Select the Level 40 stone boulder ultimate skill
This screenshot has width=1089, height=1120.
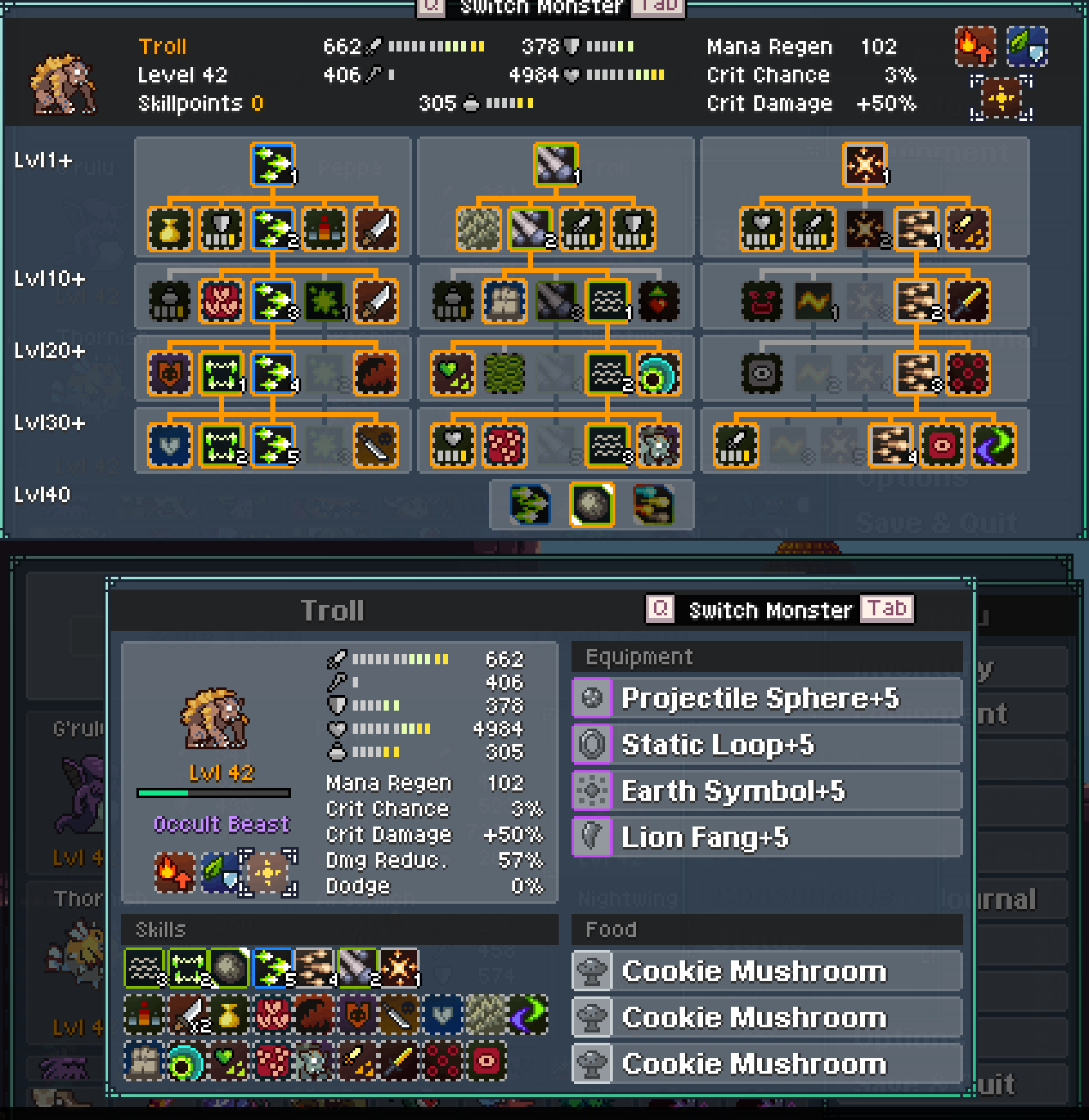pyautogui.click(x=591, y=505)
